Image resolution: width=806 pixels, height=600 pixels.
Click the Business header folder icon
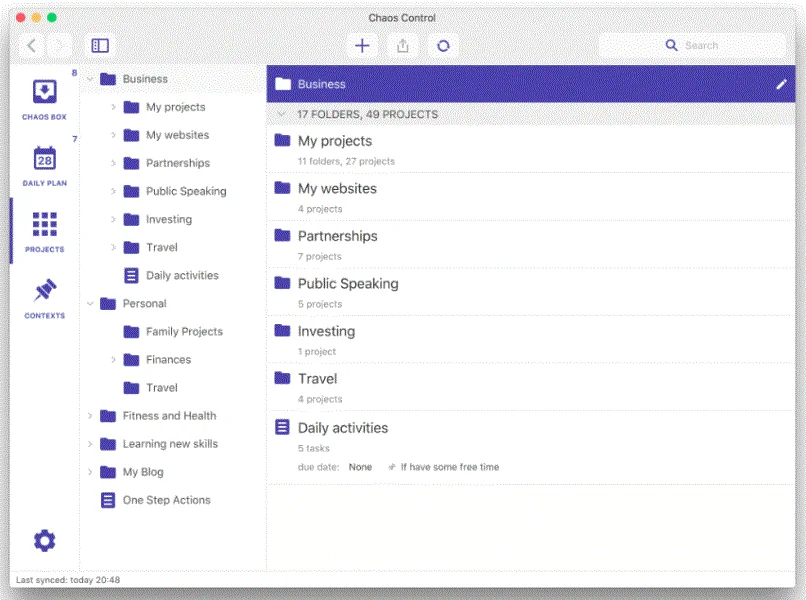click(x=283, y=84)
